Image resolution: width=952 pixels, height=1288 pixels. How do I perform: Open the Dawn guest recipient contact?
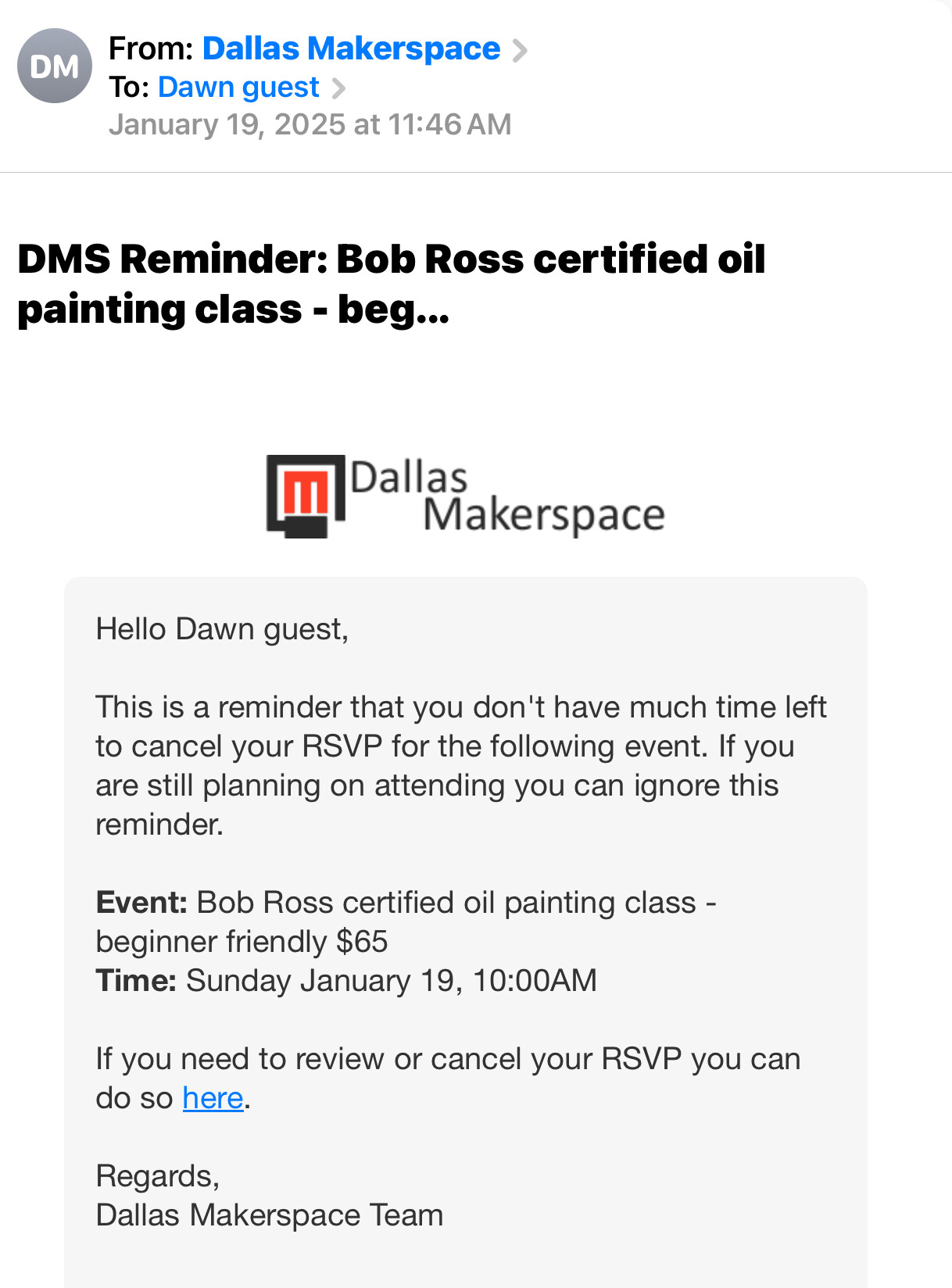click(x=238, y=87)
